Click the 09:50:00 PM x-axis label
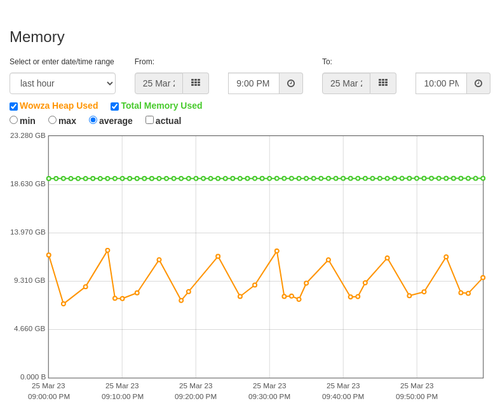500x403 pixels. point(417,397)
